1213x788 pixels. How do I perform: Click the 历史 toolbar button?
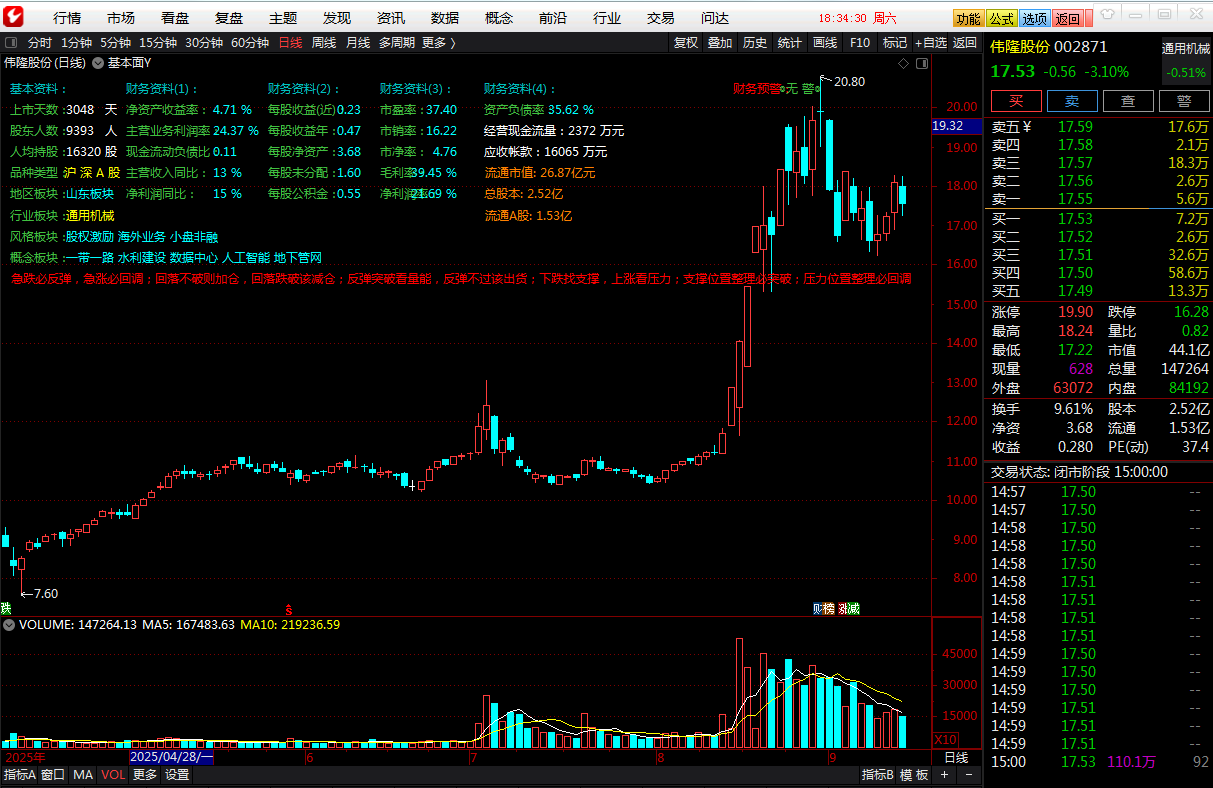(x=755, y=43)
